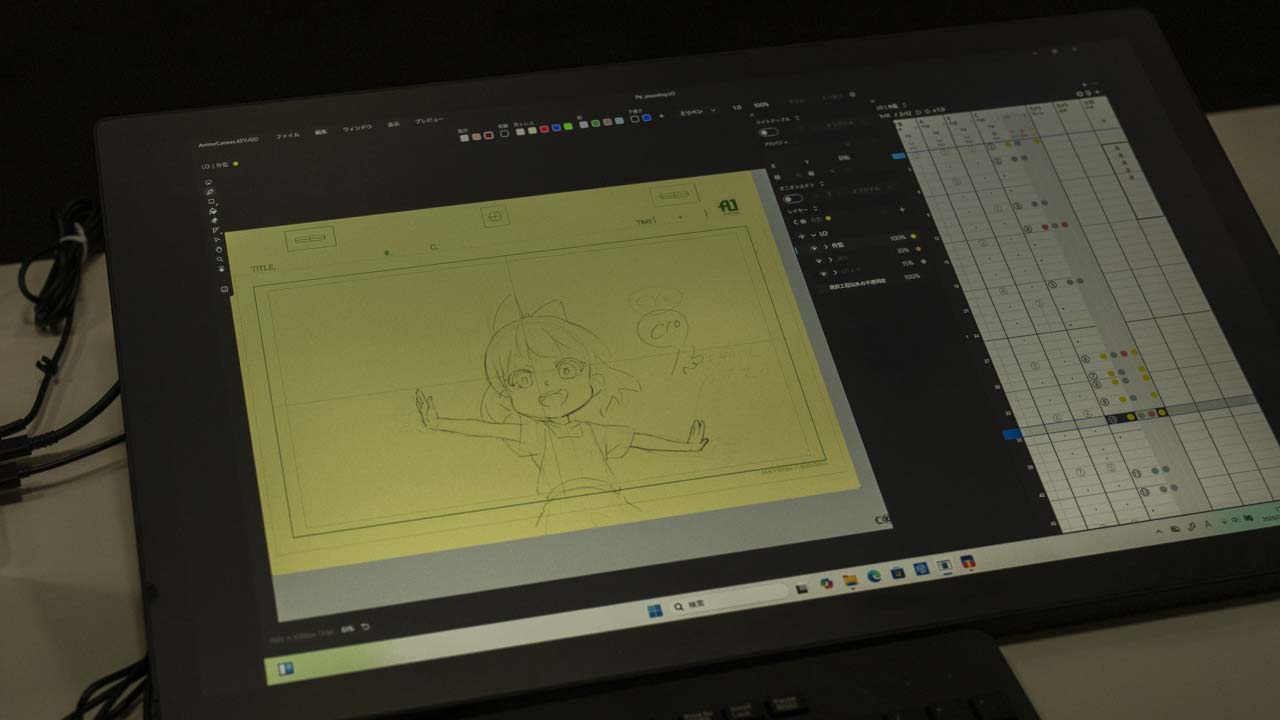This screenshot has height=720, width=1280.
Task: Select the pen tool in left toolbar
Action: tap(210, 192)
